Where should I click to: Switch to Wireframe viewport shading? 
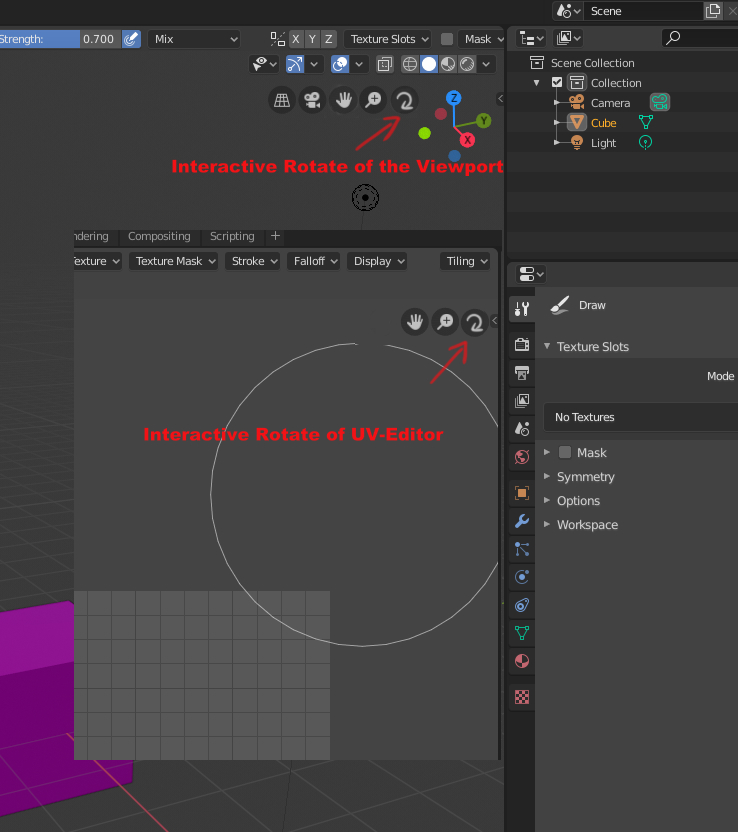pos(410,64)
